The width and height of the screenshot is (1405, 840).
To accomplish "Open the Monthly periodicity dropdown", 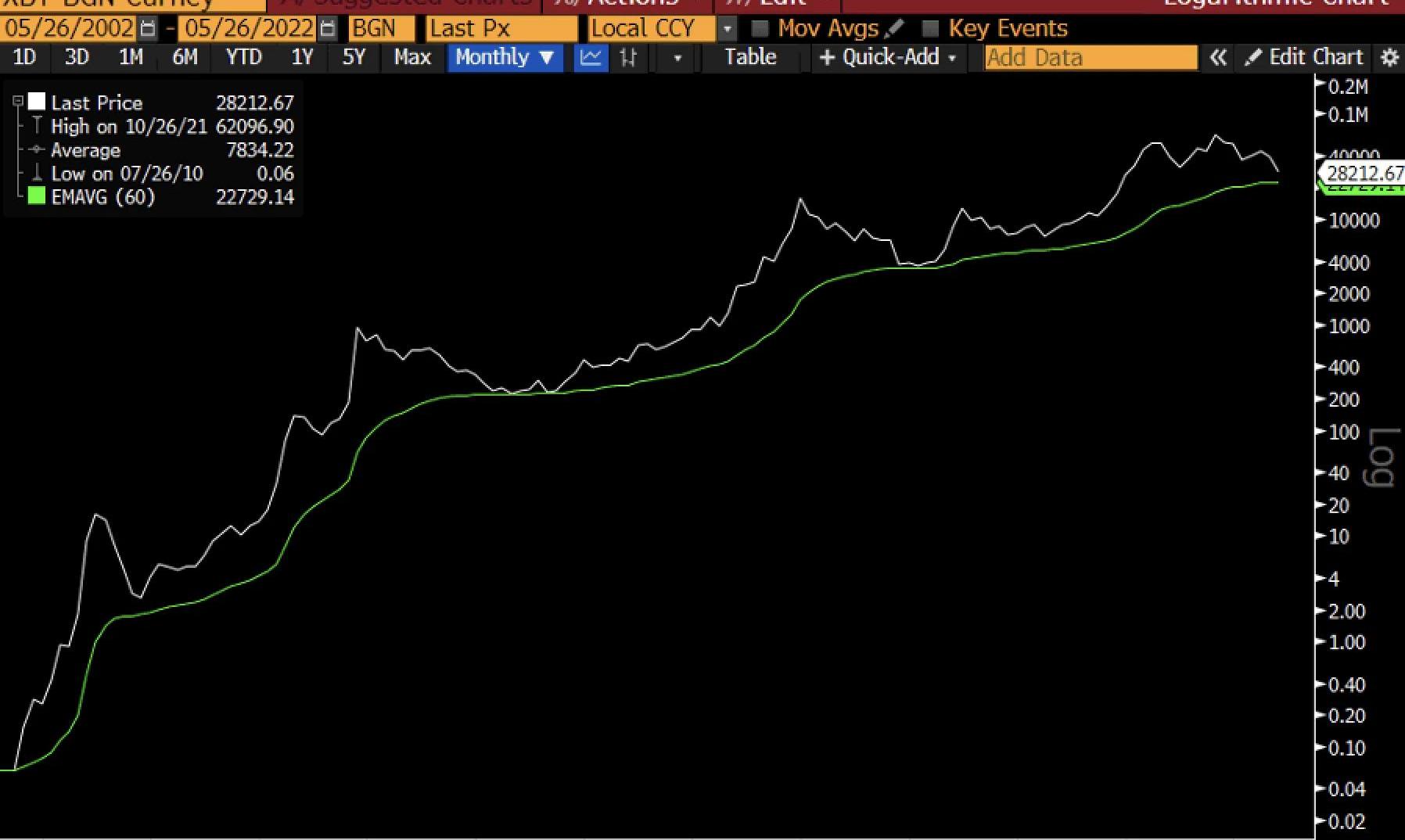I will (x=505, y=58).
